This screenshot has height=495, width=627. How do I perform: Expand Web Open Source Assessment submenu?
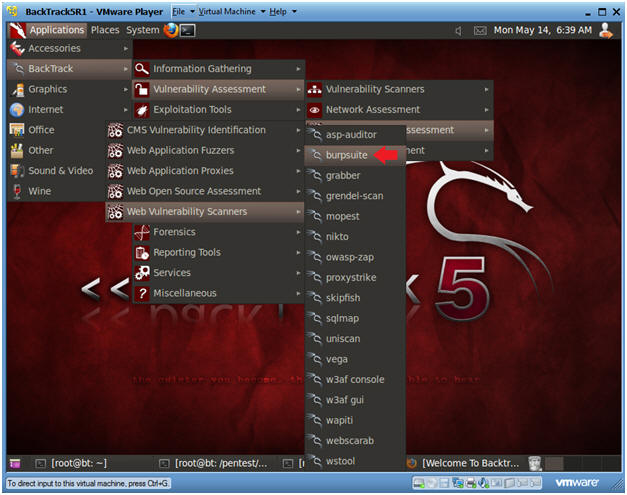pos(204,191)
